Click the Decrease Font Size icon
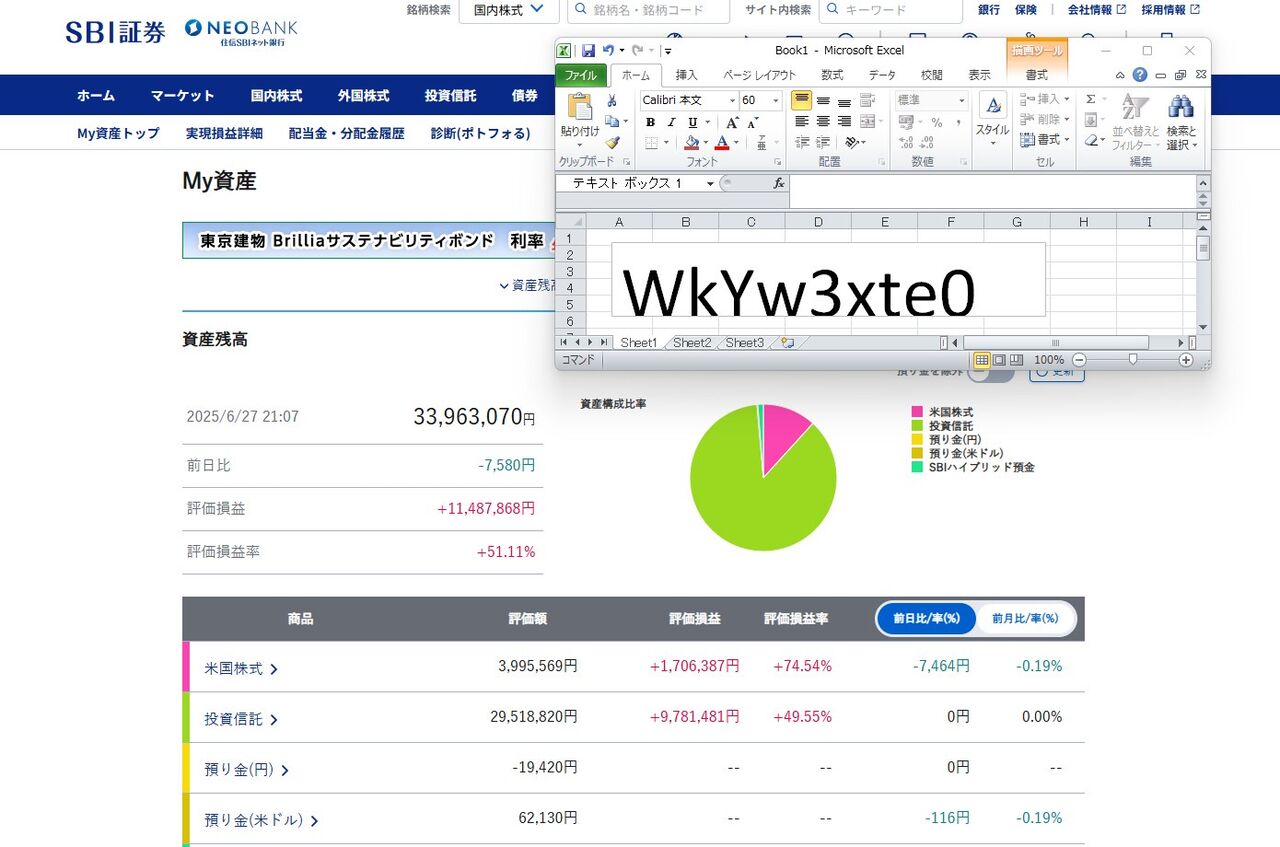This screenshot has height=847, width=1280. point(753,122)
